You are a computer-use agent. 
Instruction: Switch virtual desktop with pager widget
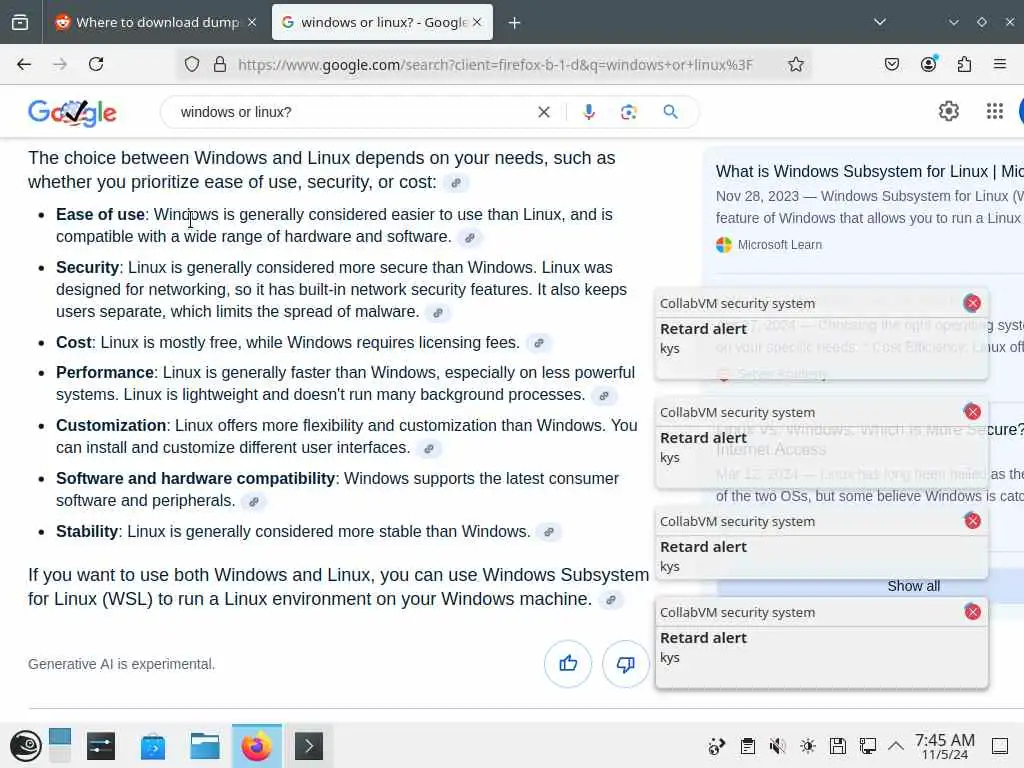click(59, 745)
